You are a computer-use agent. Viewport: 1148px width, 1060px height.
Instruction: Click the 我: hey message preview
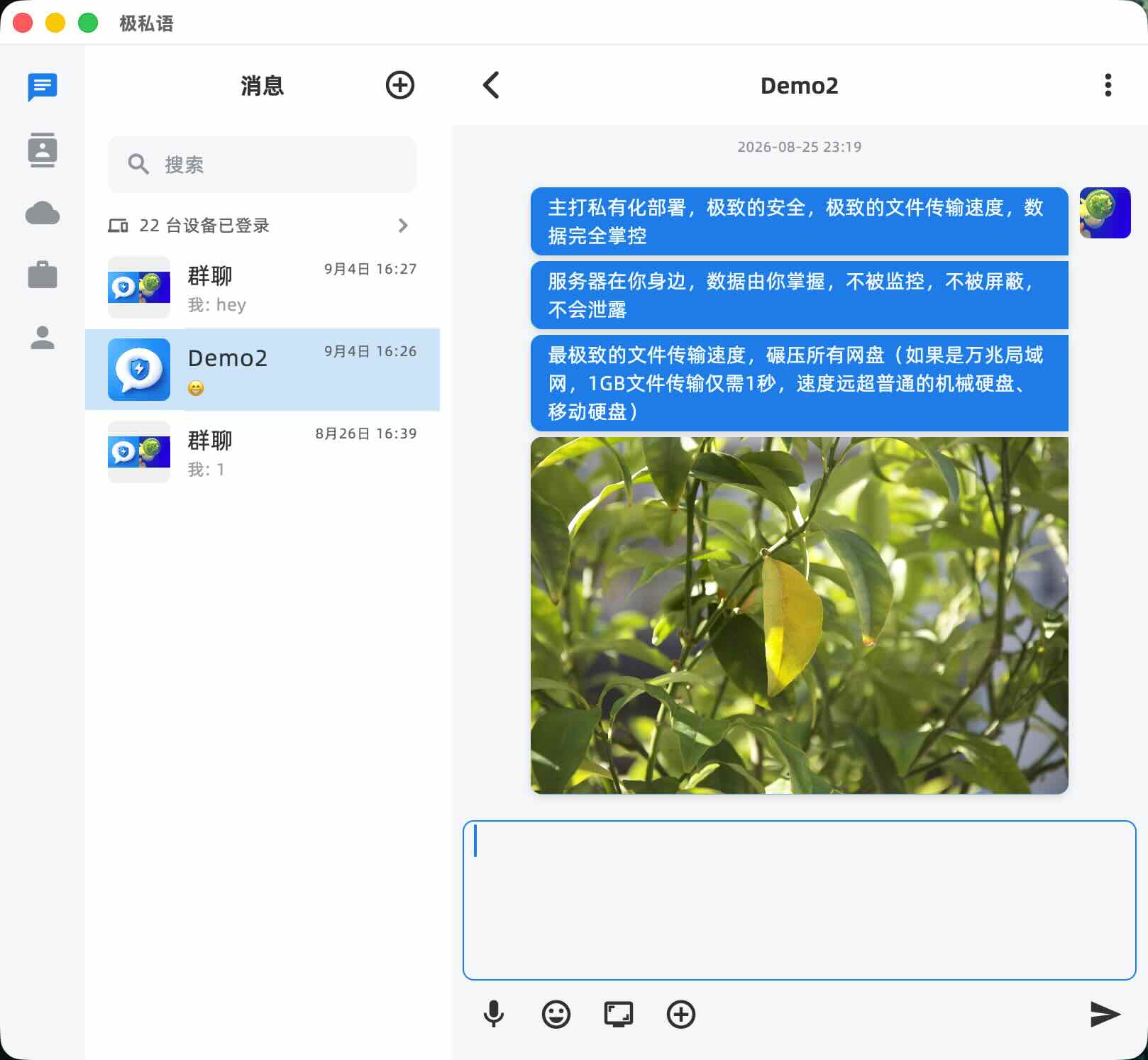click(x=217, y=305)
